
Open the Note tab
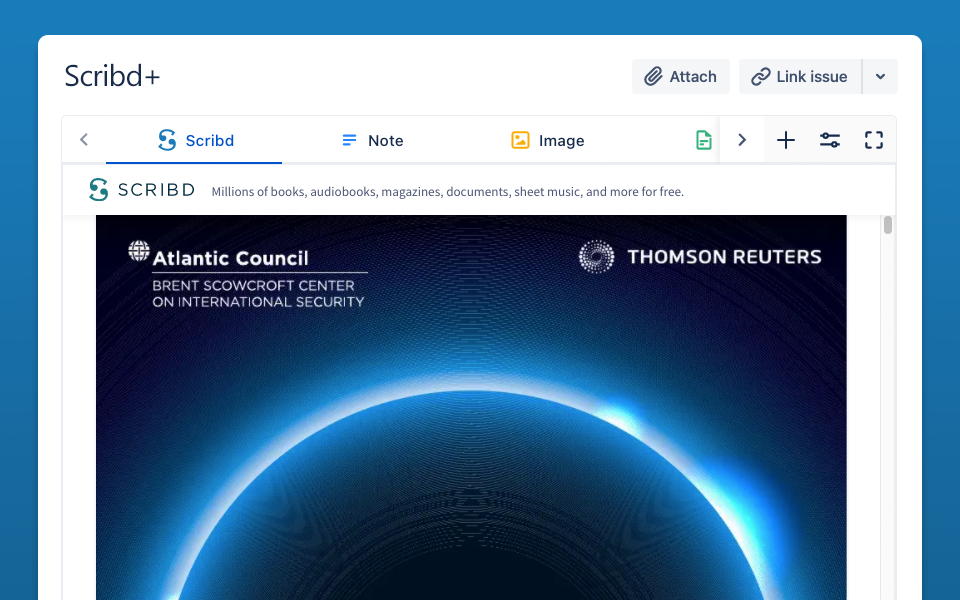[x=372, y=140]
